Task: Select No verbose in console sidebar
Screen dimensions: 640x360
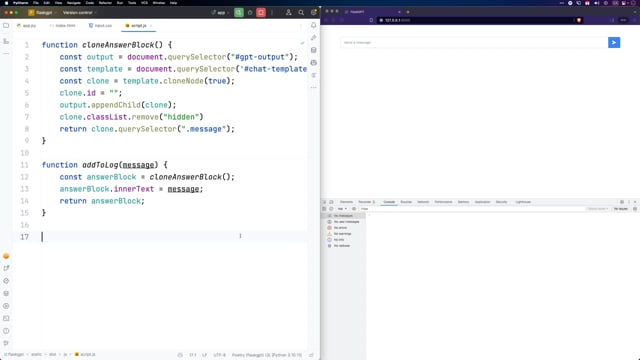Action: [342, 246]
